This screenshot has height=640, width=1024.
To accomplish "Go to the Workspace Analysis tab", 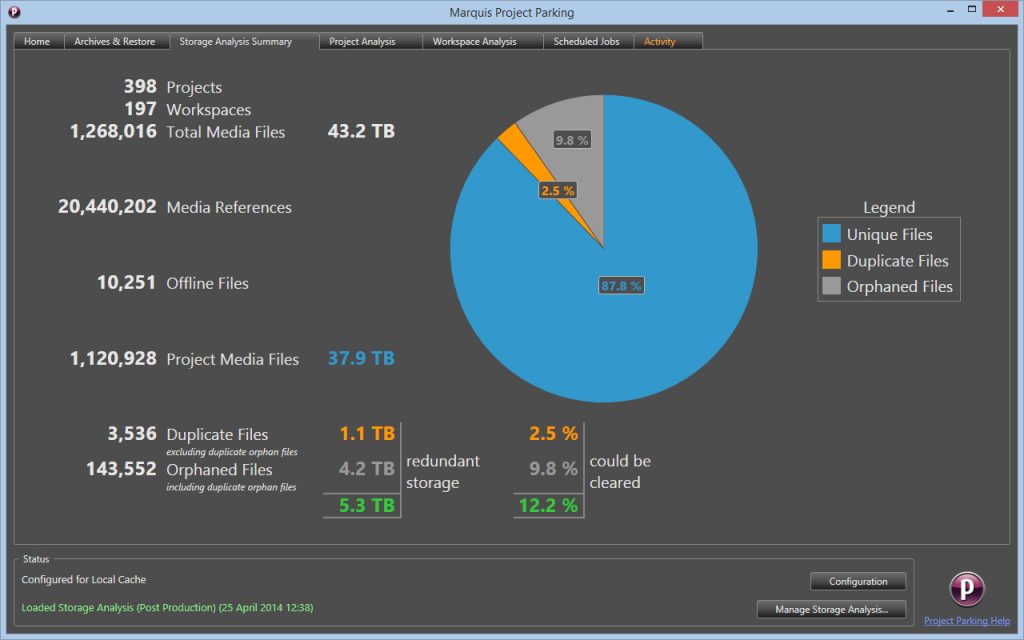I will (x=475, y=42).
